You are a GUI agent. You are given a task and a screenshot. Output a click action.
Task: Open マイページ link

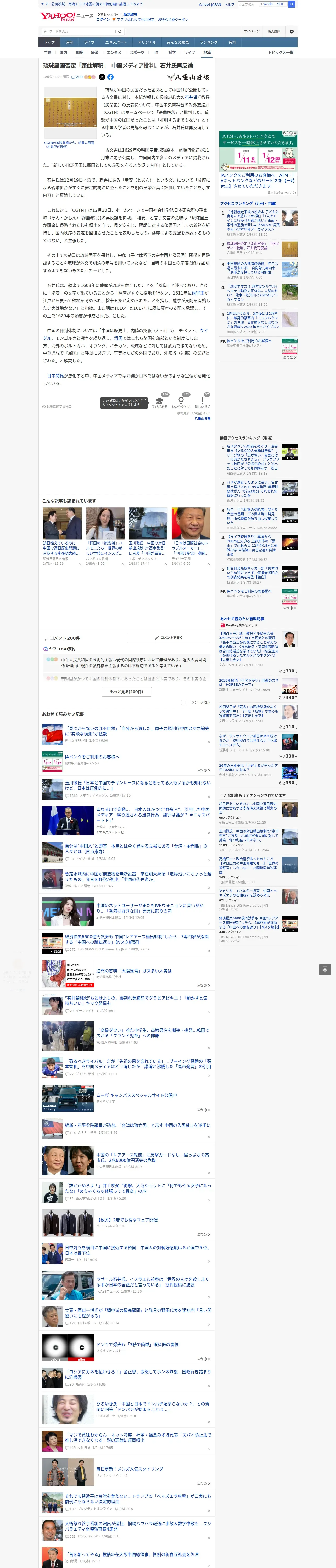(x=251, y=32)
